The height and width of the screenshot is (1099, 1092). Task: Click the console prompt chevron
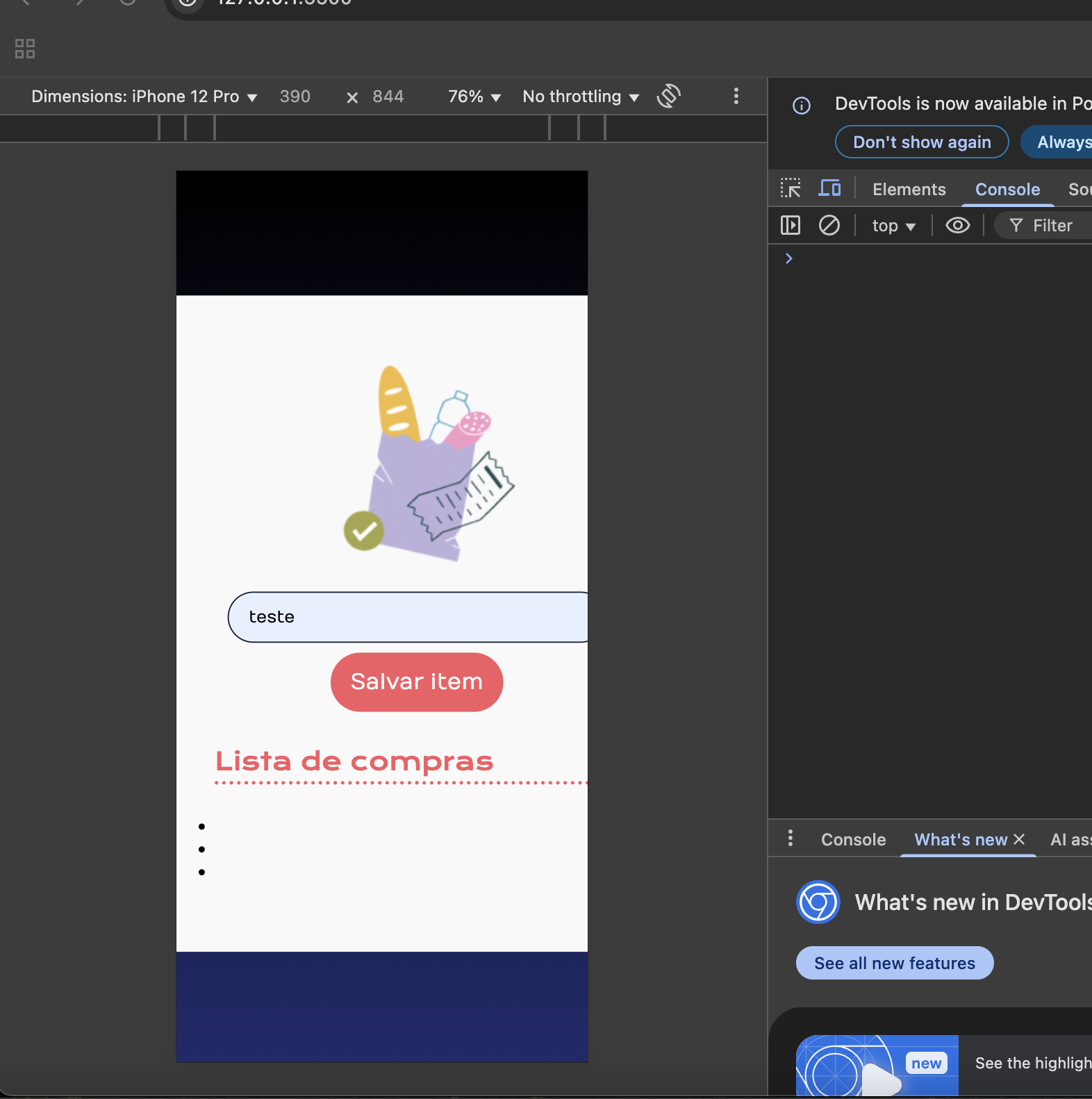pos(788,258)
